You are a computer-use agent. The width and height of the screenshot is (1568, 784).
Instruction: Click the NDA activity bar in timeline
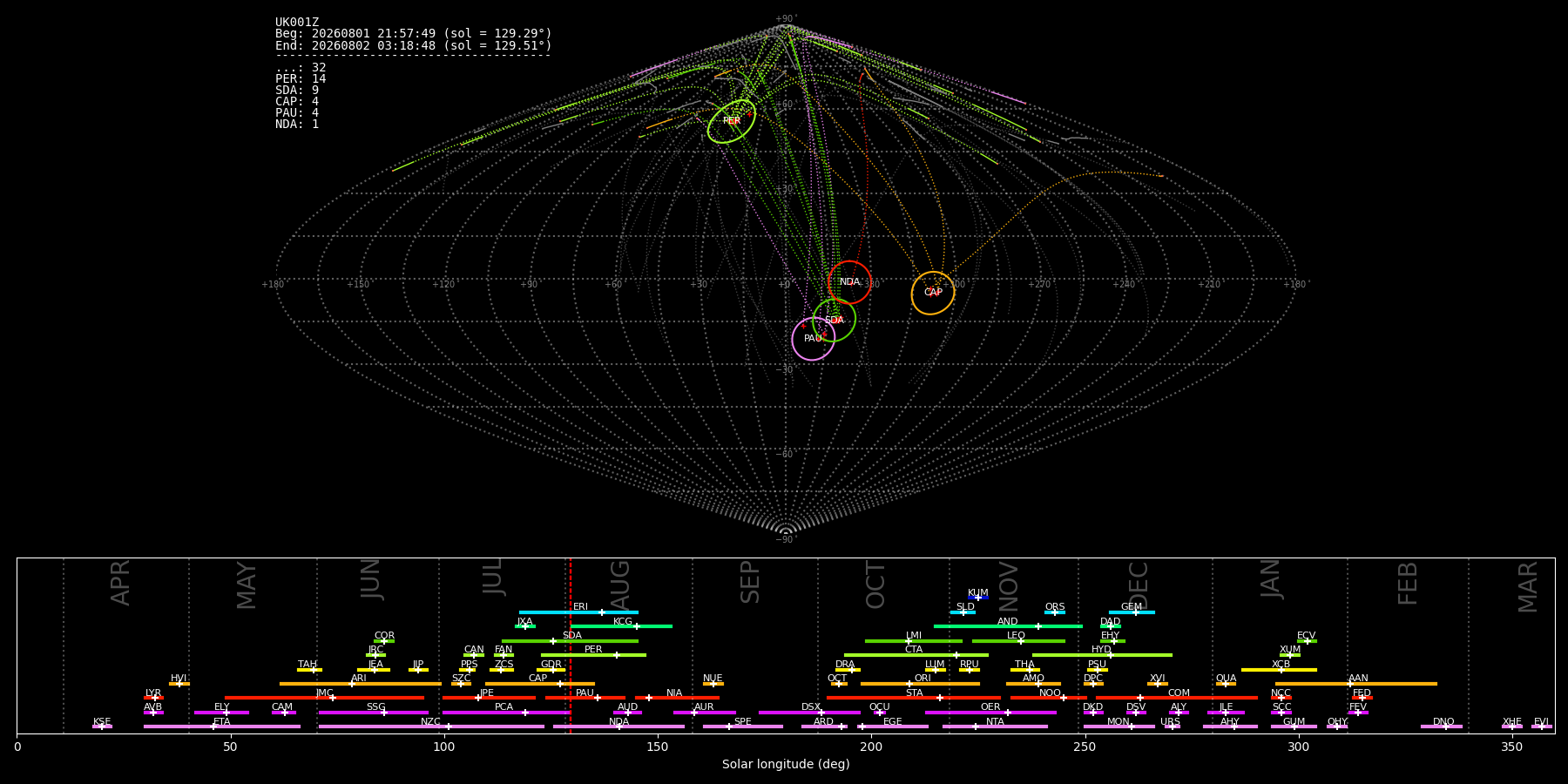[x=618, y=727]
